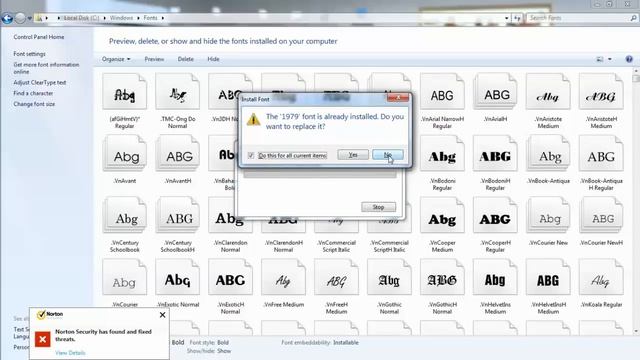Select the .VnKoala Regular font icon
Image resolution: width=640 pixels, height=360 pixels.
tap(601, 277)
